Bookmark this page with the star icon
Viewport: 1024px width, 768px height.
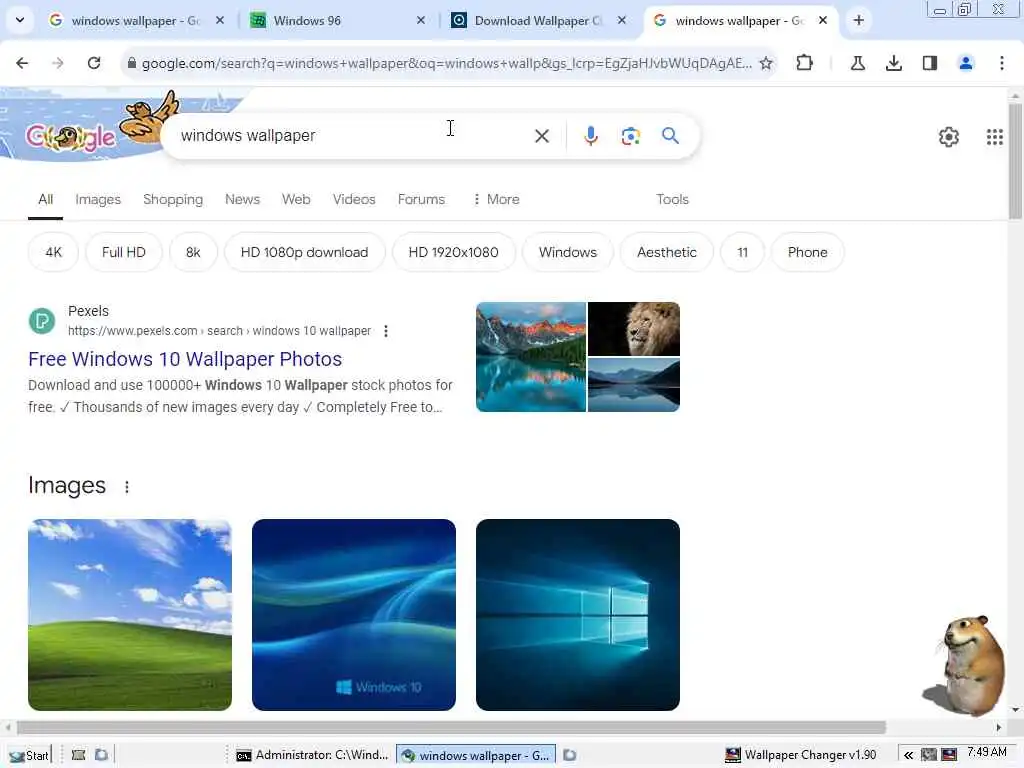(x=766, y=63)
